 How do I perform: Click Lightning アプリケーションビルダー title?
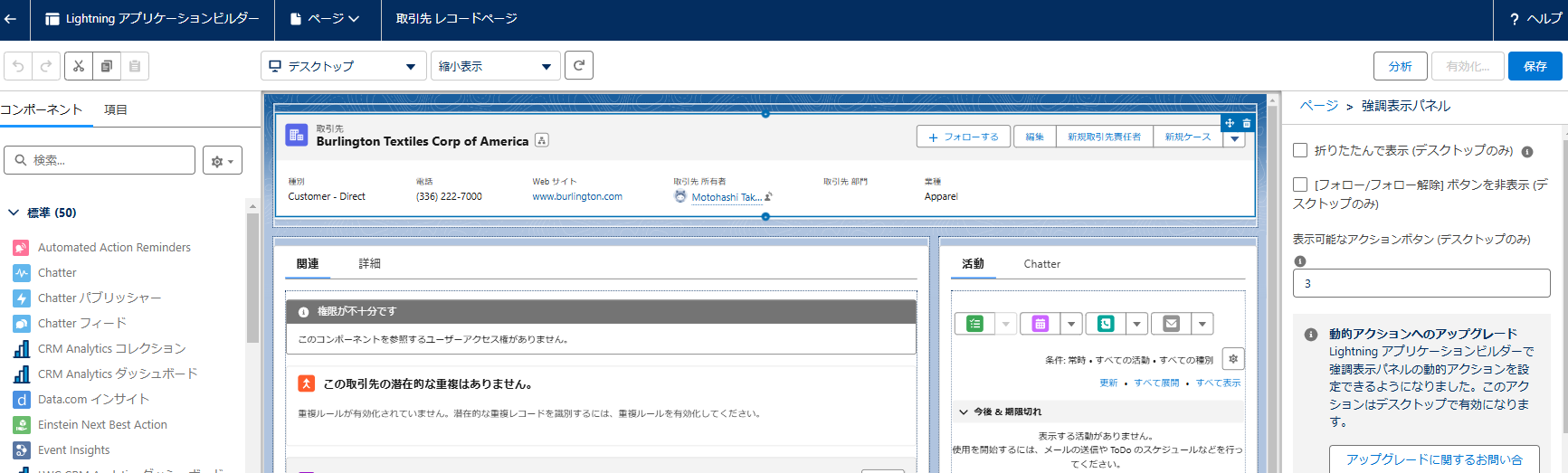(162, 19)
